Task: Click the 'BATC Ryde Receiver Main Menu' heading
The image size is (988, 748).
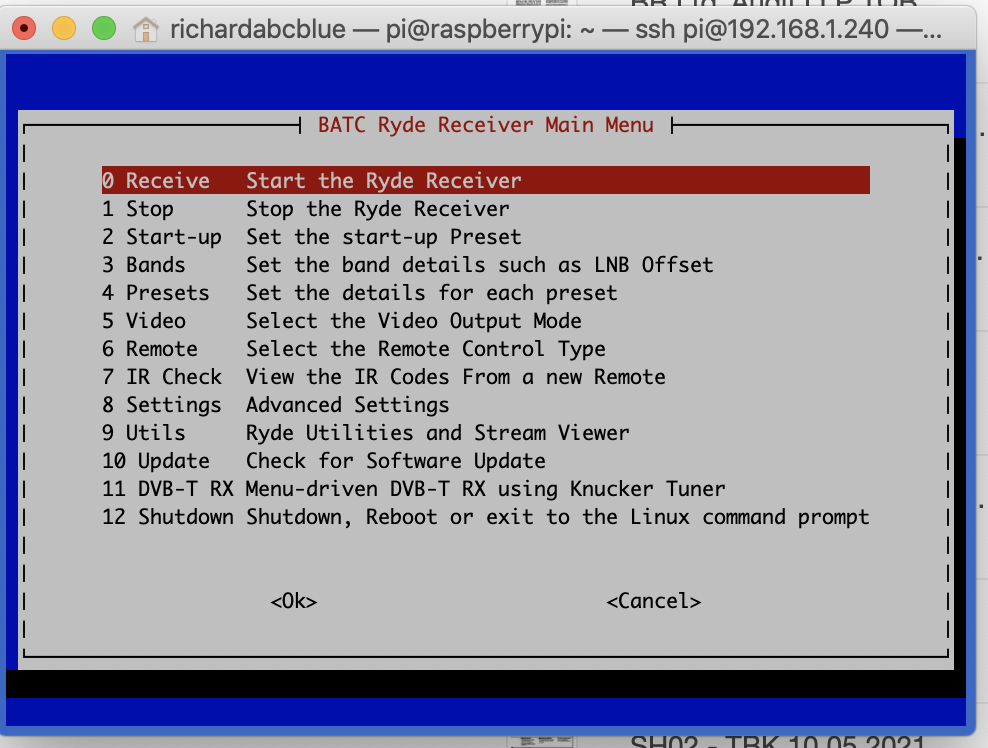Action: 486,125
